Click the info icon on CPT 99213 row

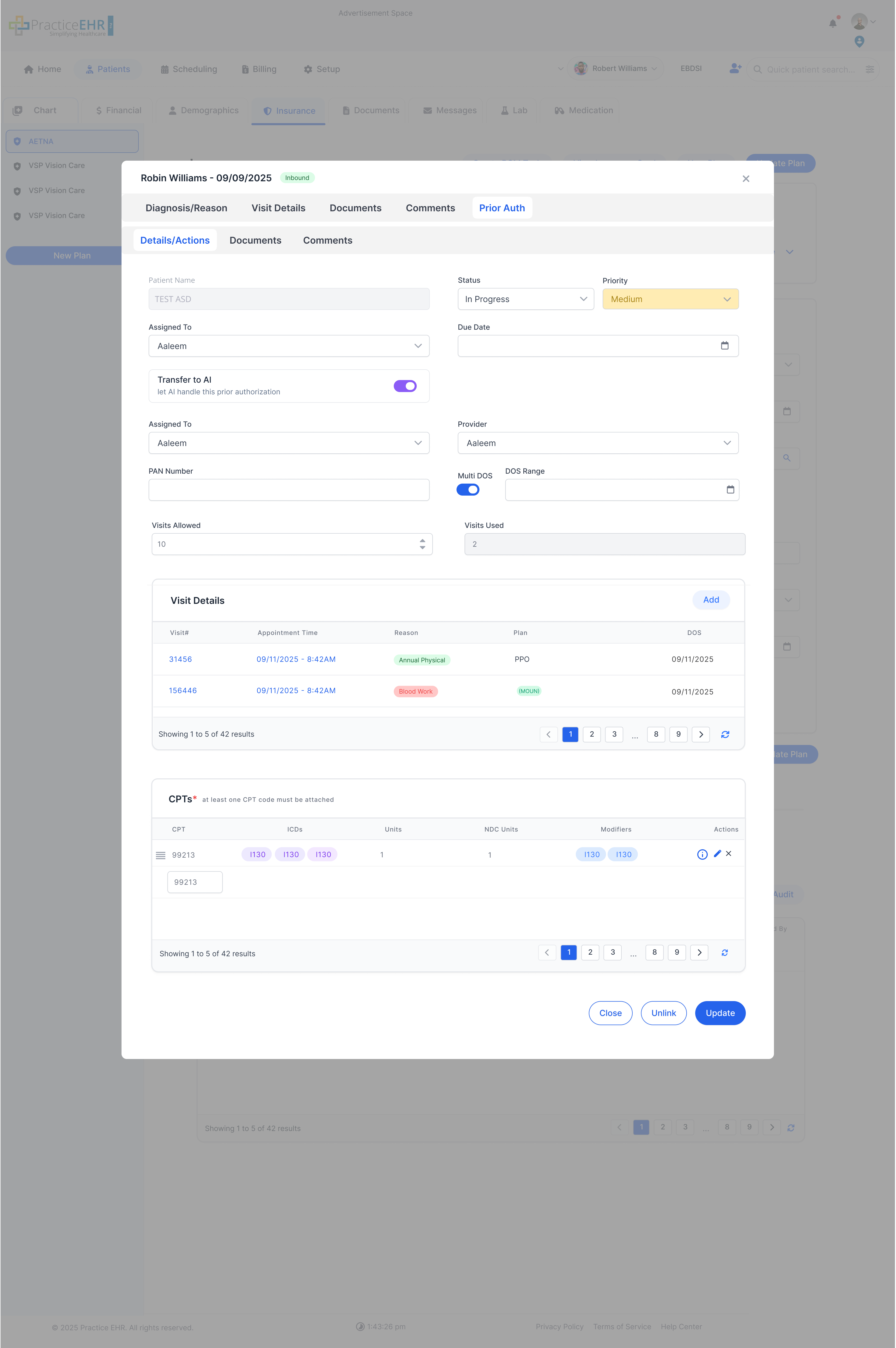(x=702, y=854)
